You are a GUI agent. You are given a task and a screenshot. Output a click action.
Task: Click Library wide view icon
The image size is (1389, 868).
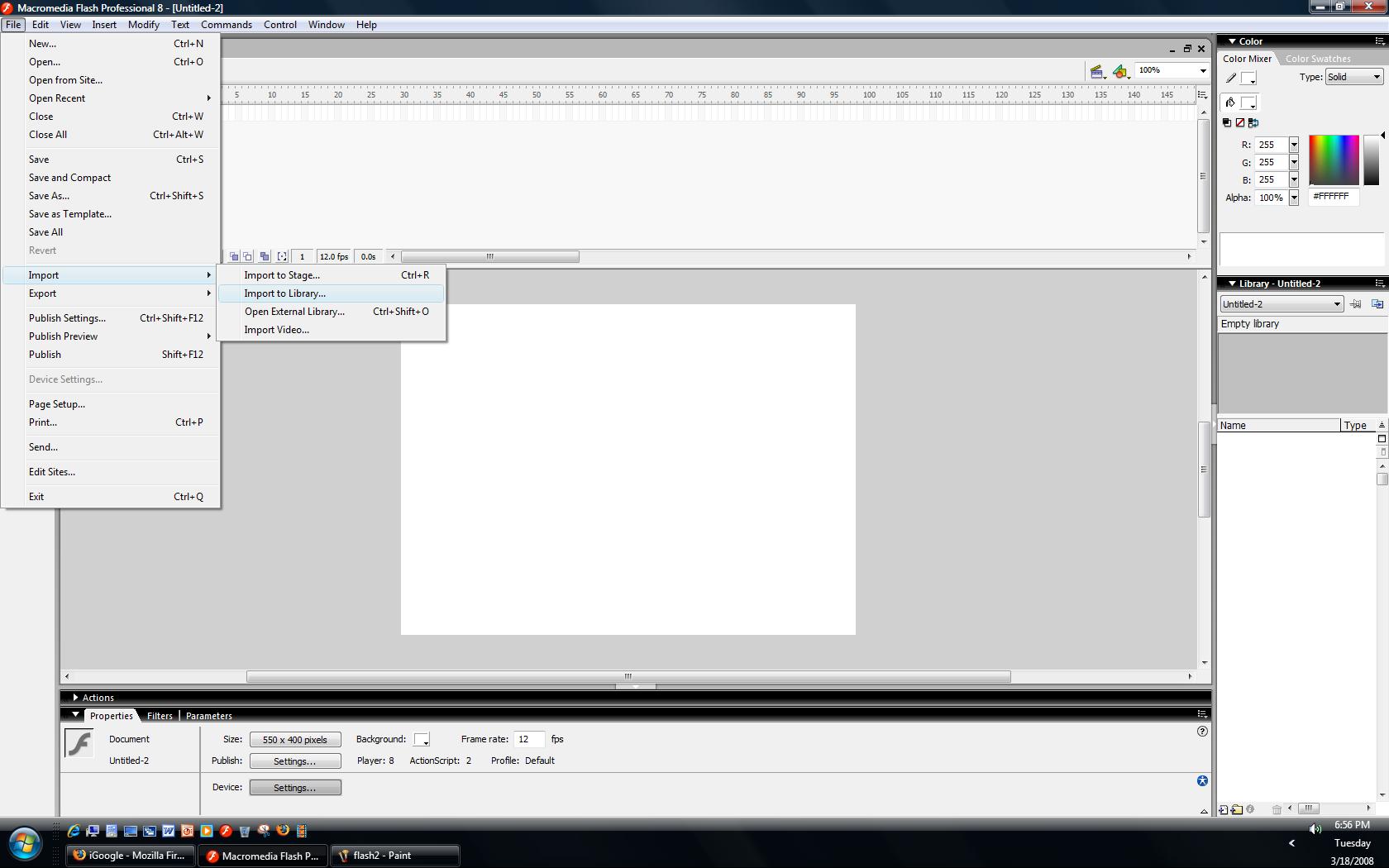[x=1382, y=439]
